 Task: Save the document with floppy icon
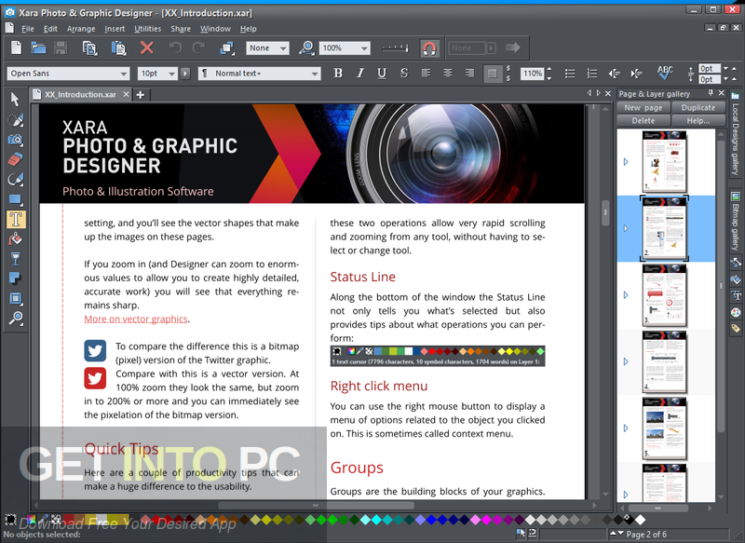click(x=60, y=48)
